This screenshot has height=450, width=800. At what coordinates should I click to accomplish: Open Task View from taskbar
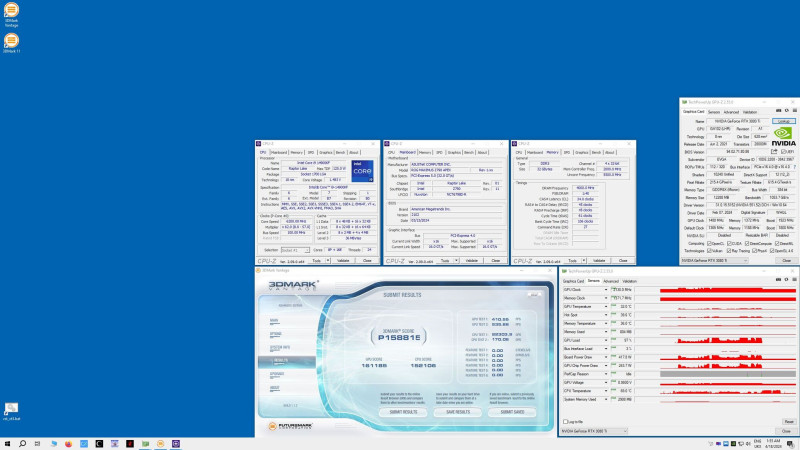pos(37,444)
